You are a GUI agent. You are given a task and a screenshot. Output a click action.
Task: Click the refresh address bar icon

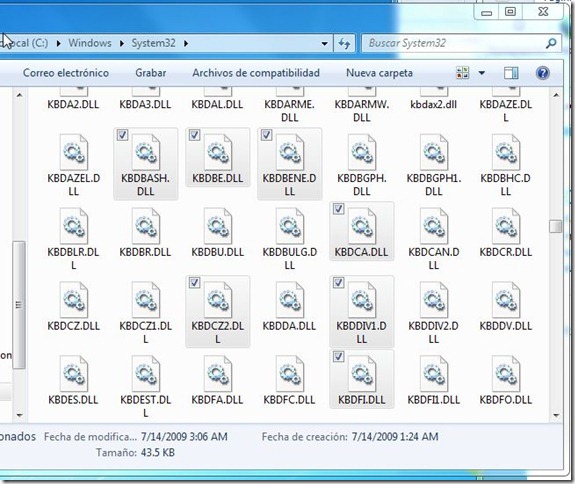pyautogui.click(x=344, y=44)
